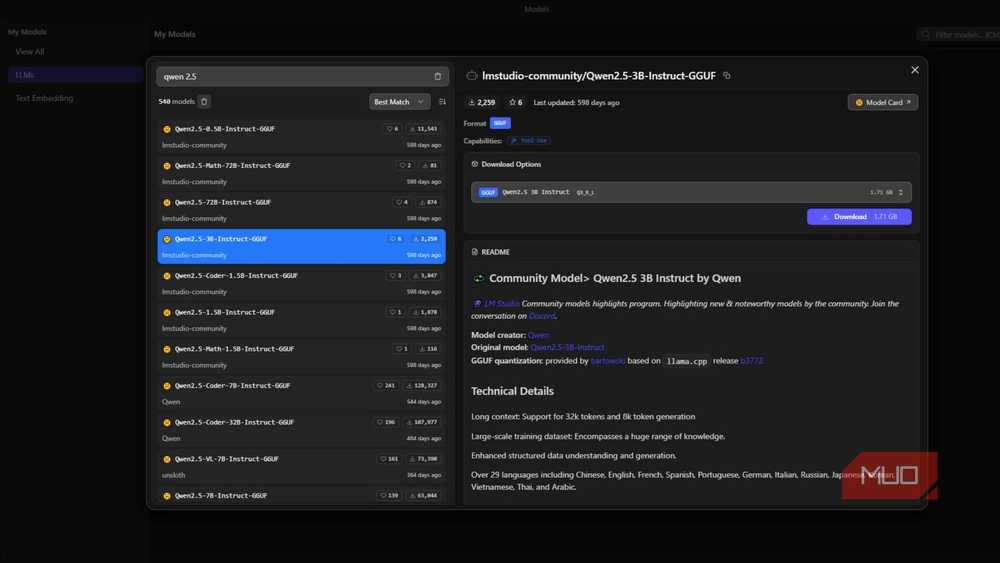Select Qwen2.5-72B-Instruct-GGUF in results
1000x563 pixels.
301,210
